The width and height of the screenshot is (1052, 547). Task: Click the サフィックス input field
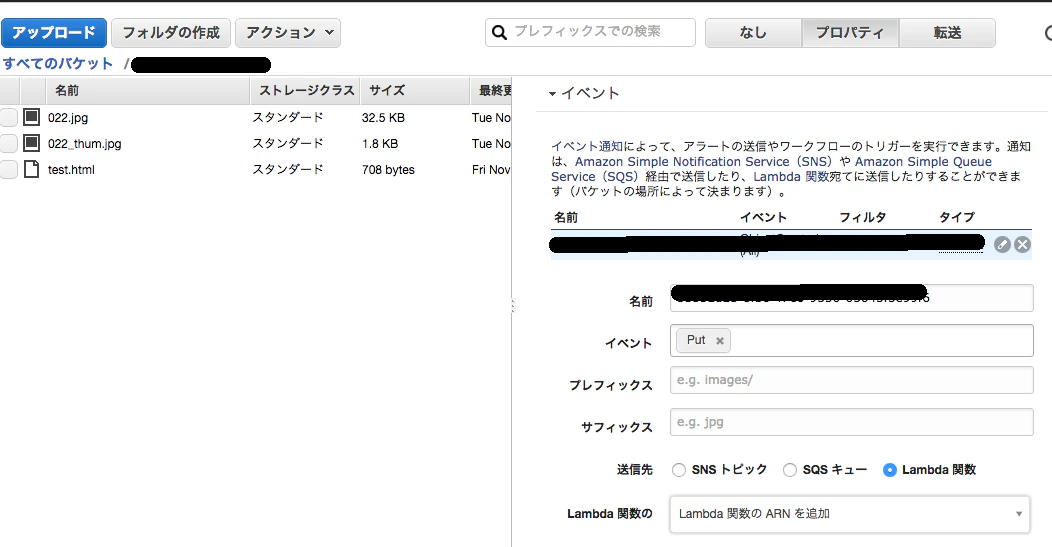[x=851, y=422]
